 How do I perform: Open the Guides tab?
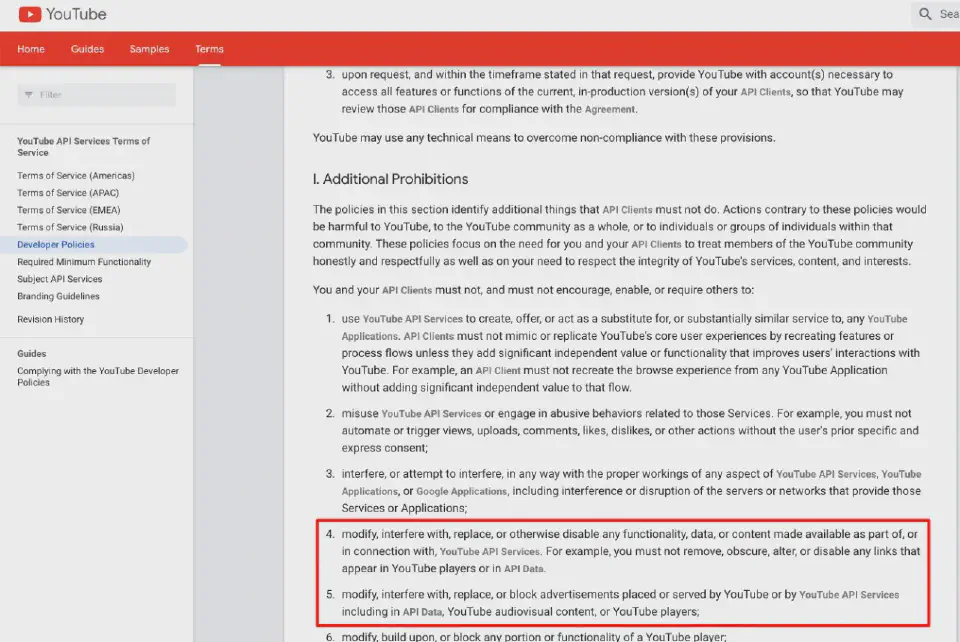pos(87,49)
